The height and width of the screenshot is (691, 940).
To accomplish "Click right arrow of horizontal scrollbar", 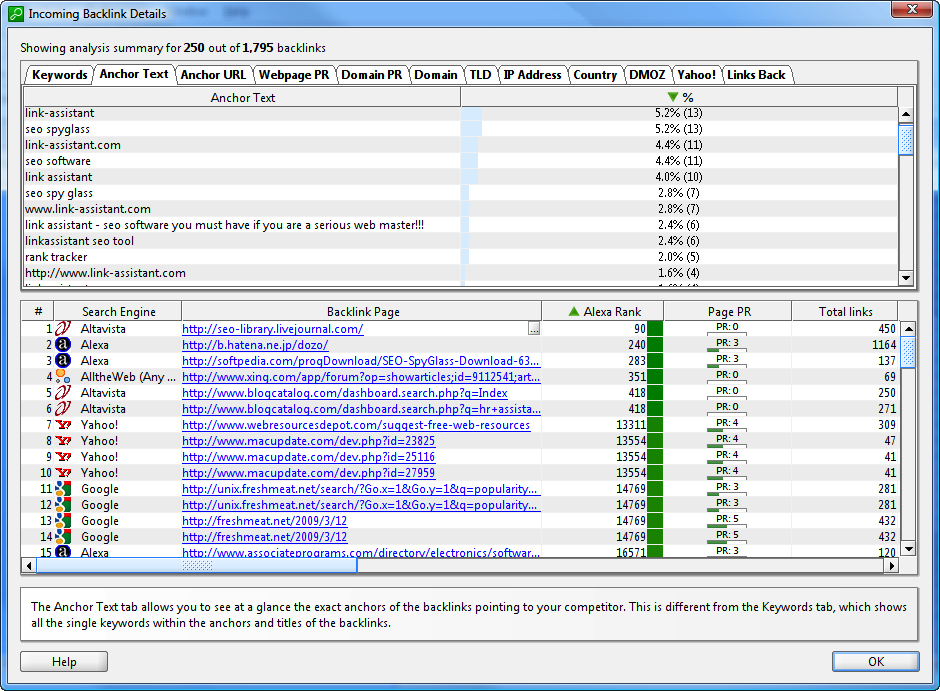I will click(891, 565).
